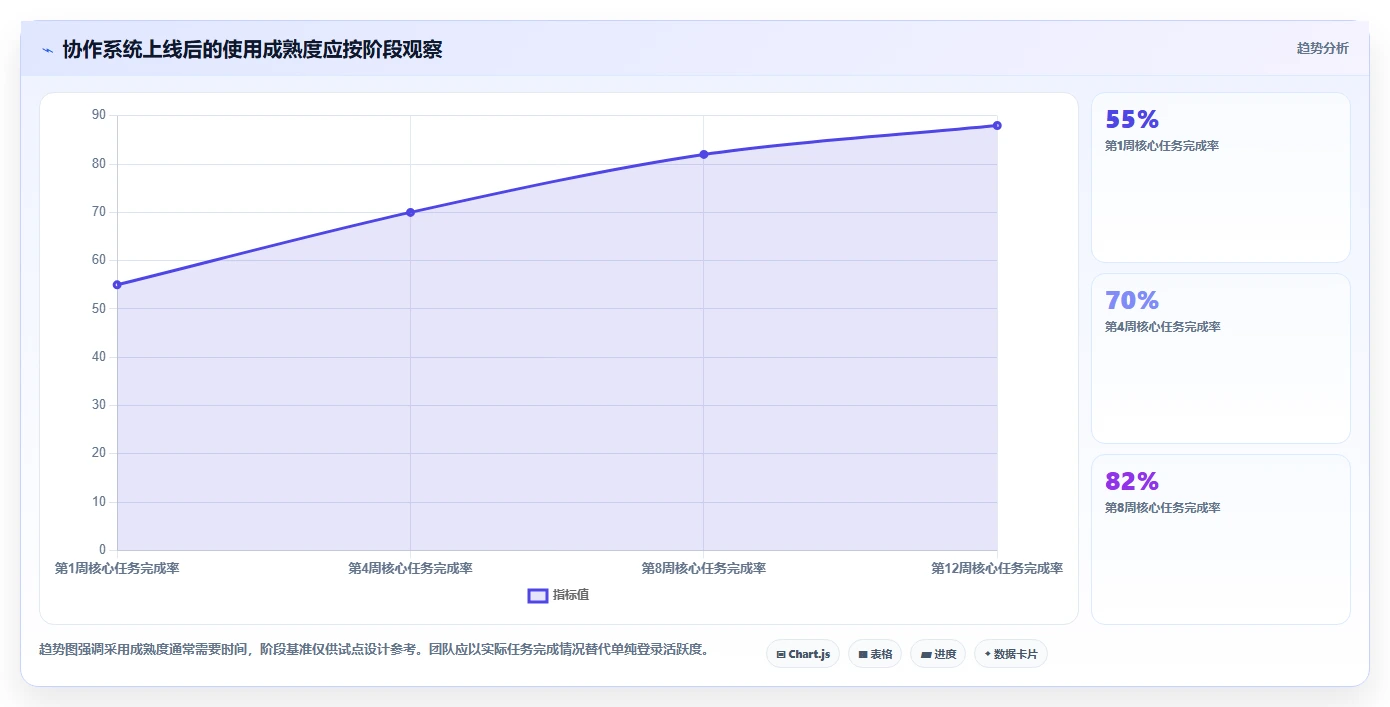This screenshot has width=1390, height=707.
Task: Click the footnote text about 趋势图
Action: [x=374, y=649]
